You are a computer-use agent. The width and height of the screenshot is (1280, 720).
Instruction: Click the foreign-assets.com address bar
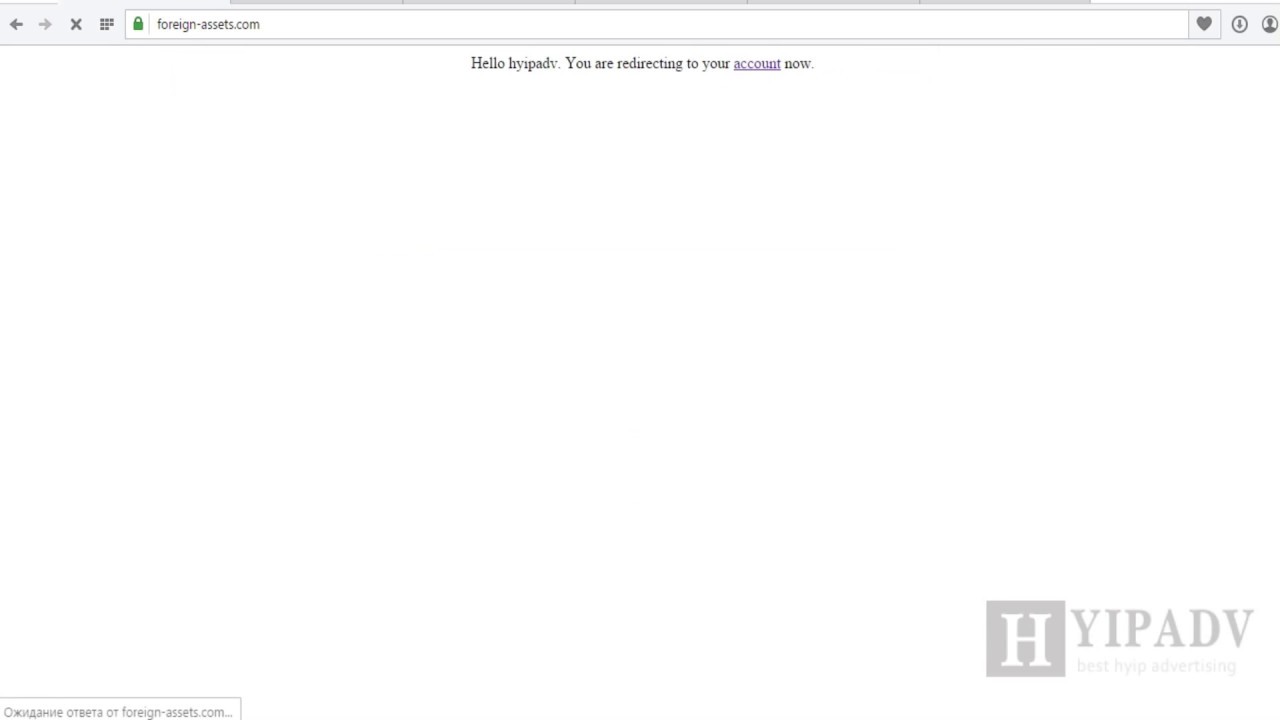[656, 24]
